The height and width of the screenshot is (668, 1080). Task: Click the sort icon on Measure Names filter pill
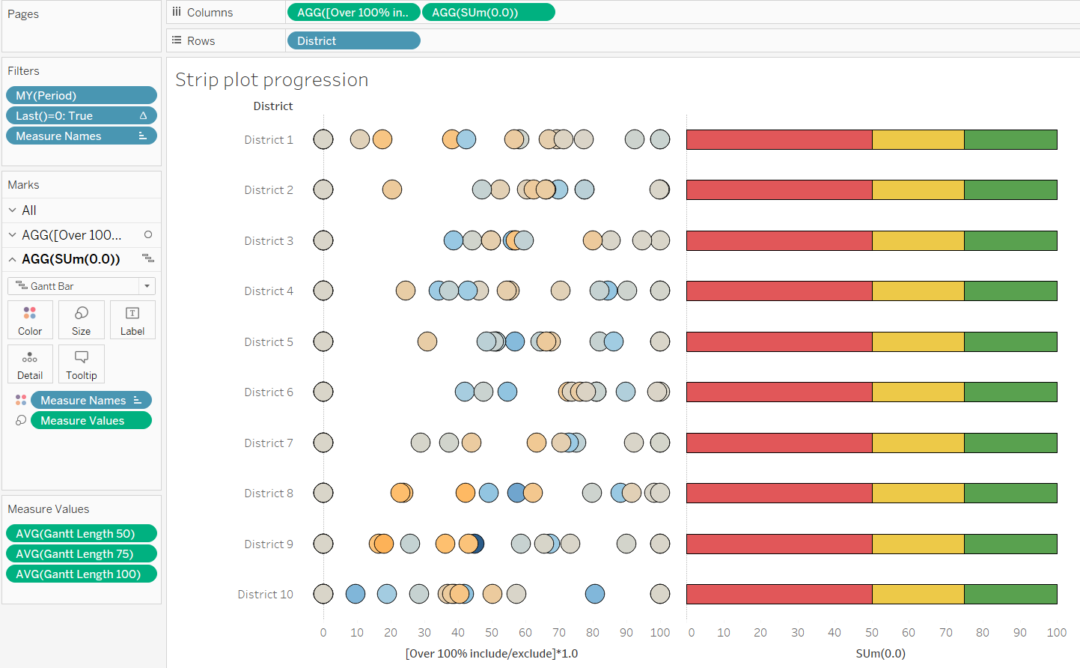pyautogui.click(x=143, y=135)
